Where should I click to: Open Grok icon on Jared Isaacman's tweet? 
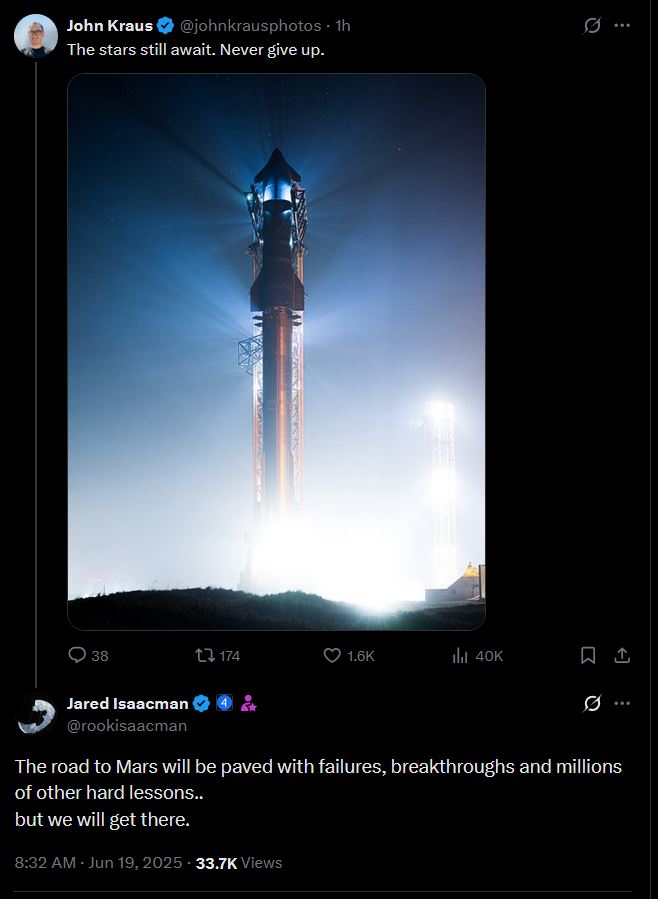(x=592, y=703)
